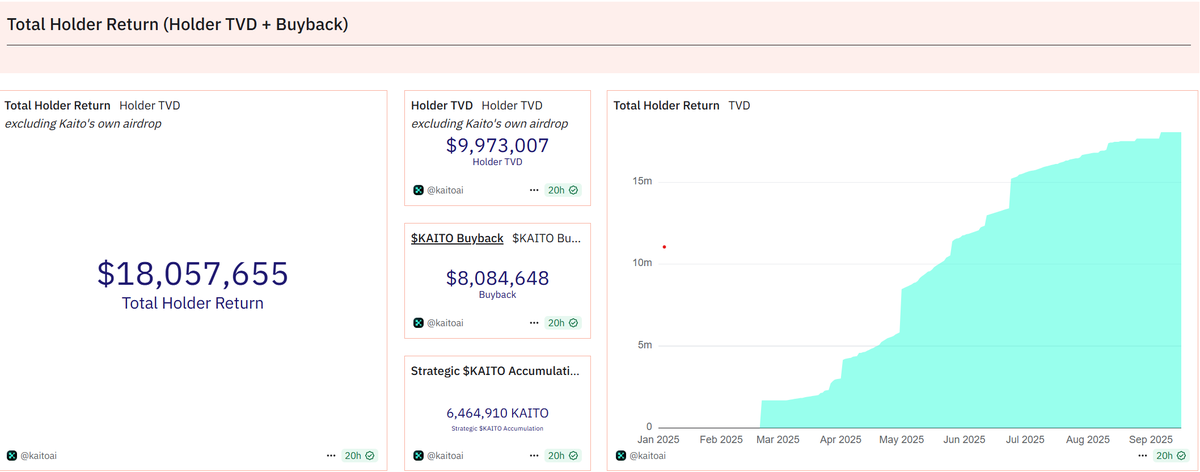Click the kaitoai avatar below the area chart
Image resolution: width=1200 pixels, height=472 pixels.
(x=621, y=455)
